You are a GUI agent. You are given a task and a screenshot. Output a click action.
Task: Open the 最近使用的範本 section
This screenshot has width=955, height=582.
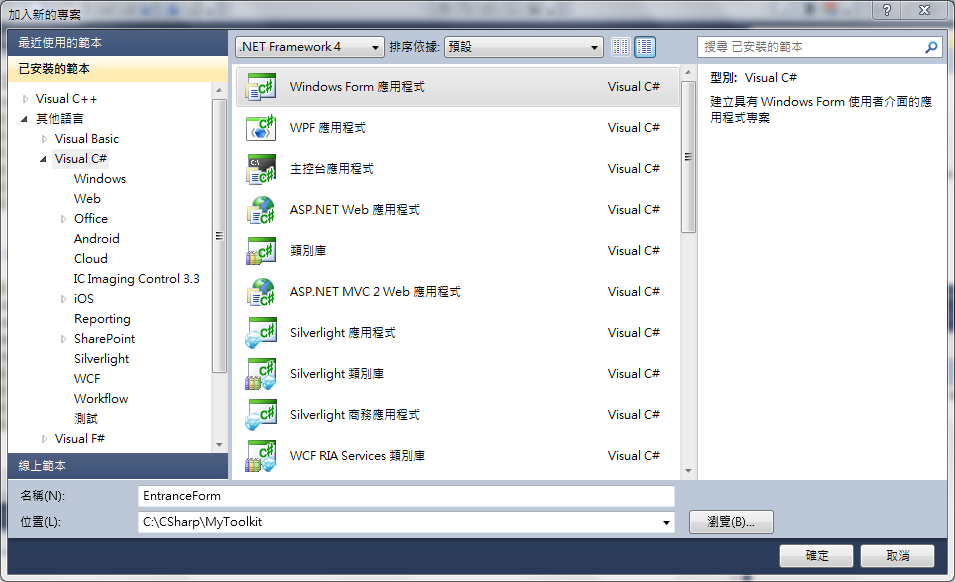coord(118,43)
